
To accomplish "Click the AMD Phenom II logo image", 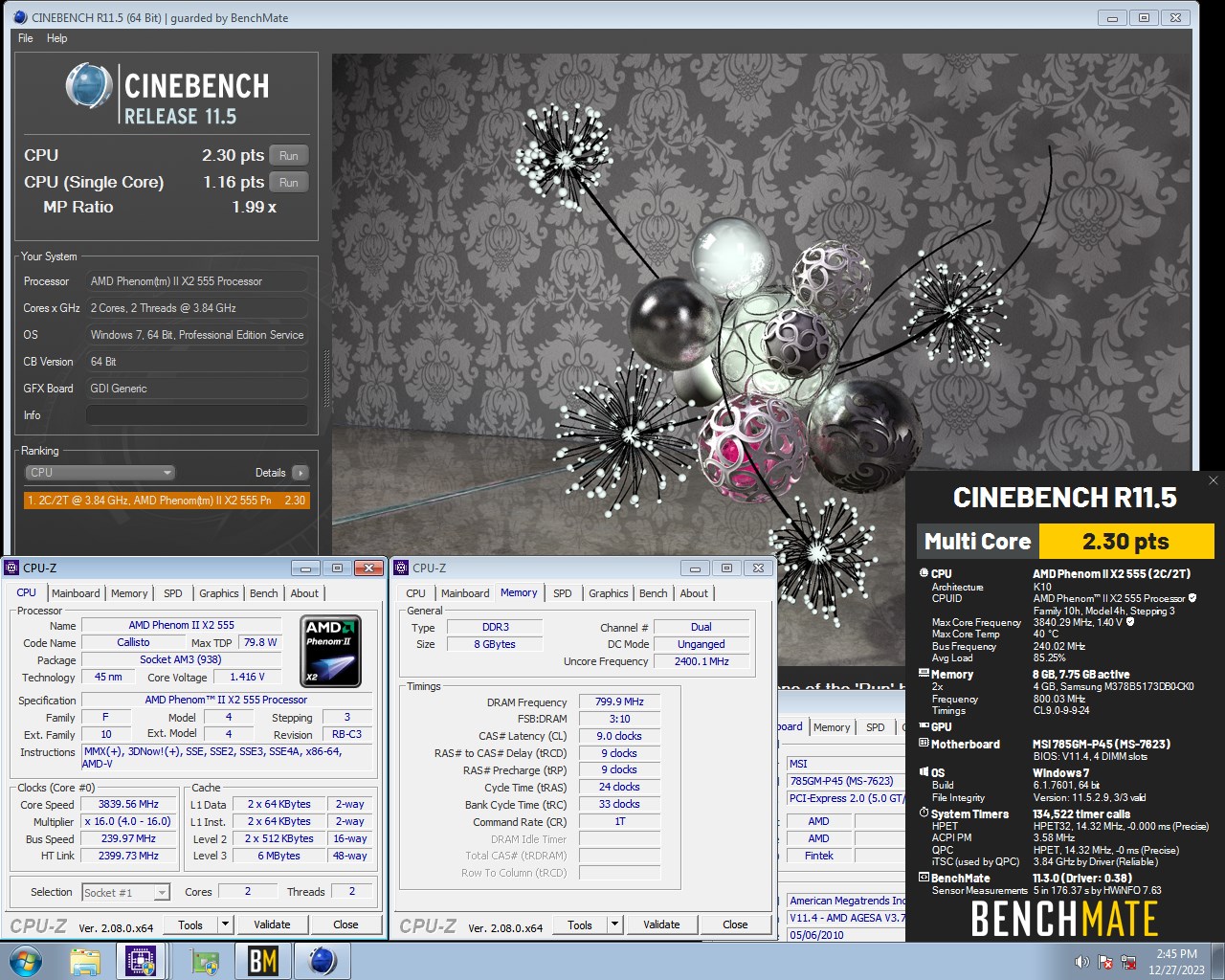I will [331, 652].
